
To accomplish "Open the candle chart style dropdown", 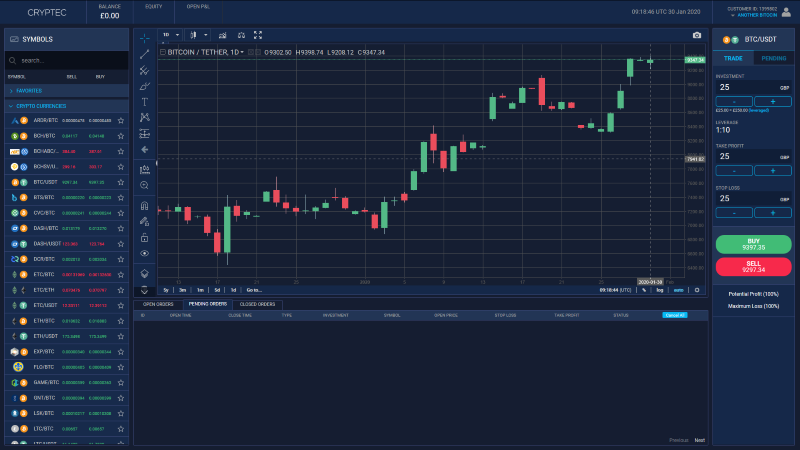I will (x=198, y=35).
